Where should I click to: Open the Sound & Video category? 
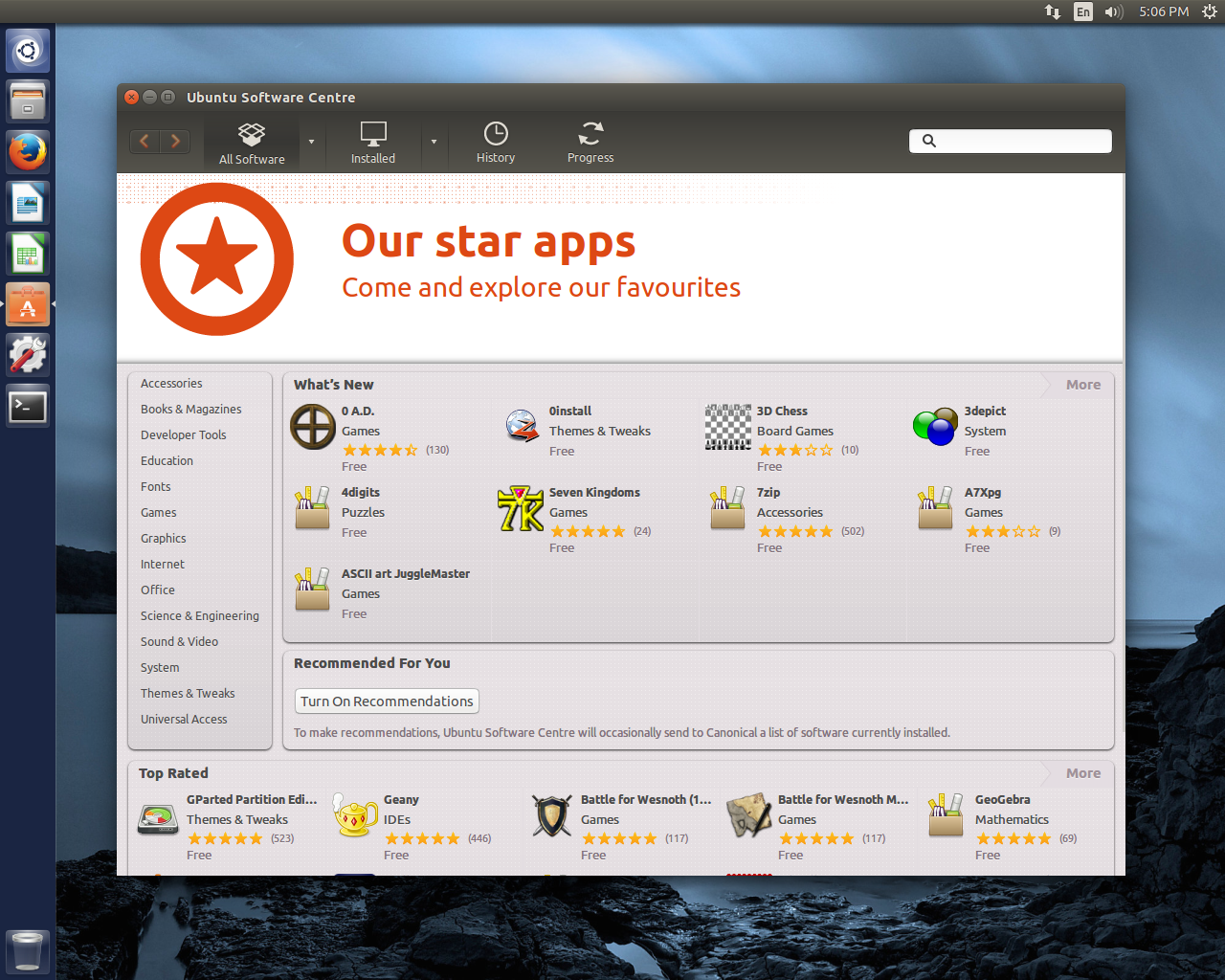[x=179, y=642]
